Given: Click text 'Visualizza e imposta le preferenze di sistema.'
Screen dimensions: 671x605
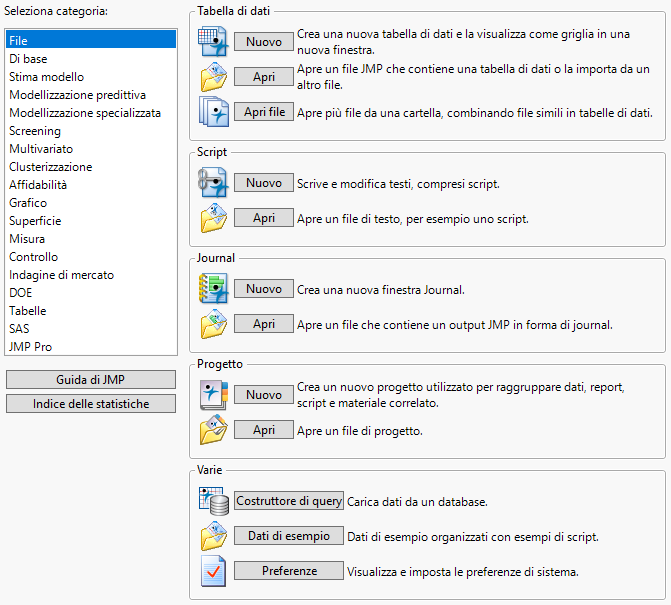Looking at the screenshot, I should coord(463,572).
